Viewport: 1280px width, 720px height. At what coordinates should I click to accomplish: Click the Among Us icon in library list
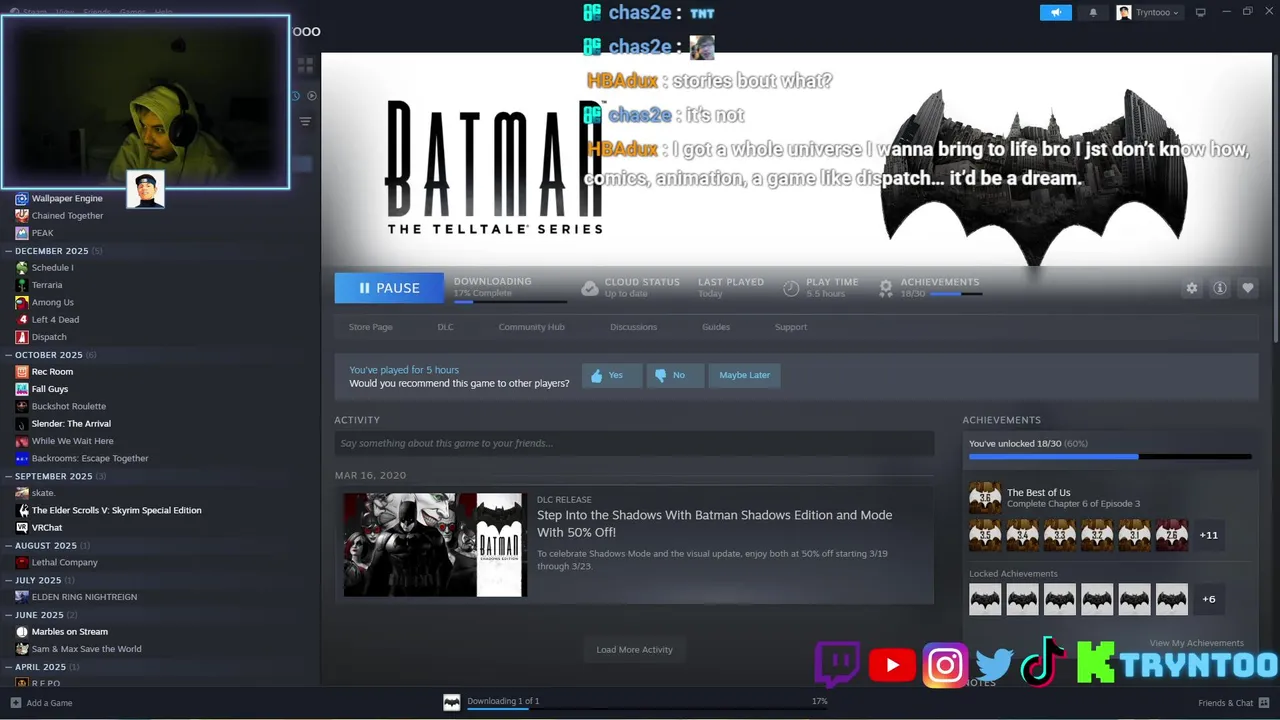(22, 302)
